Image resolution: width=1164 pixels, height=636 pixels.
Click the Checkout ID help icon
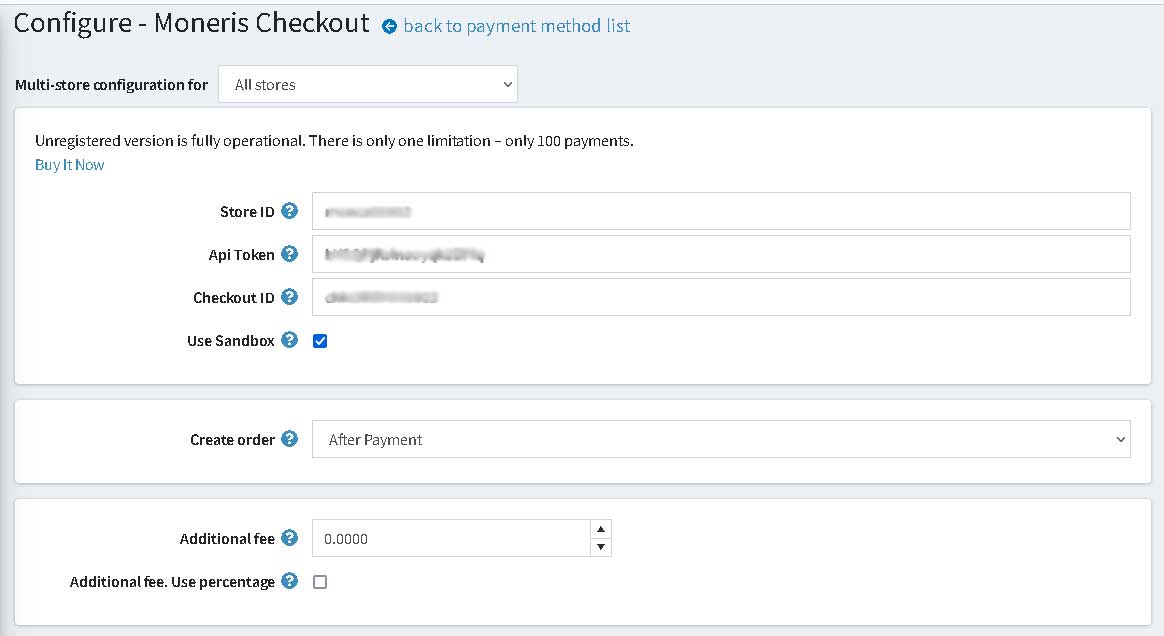290,297
